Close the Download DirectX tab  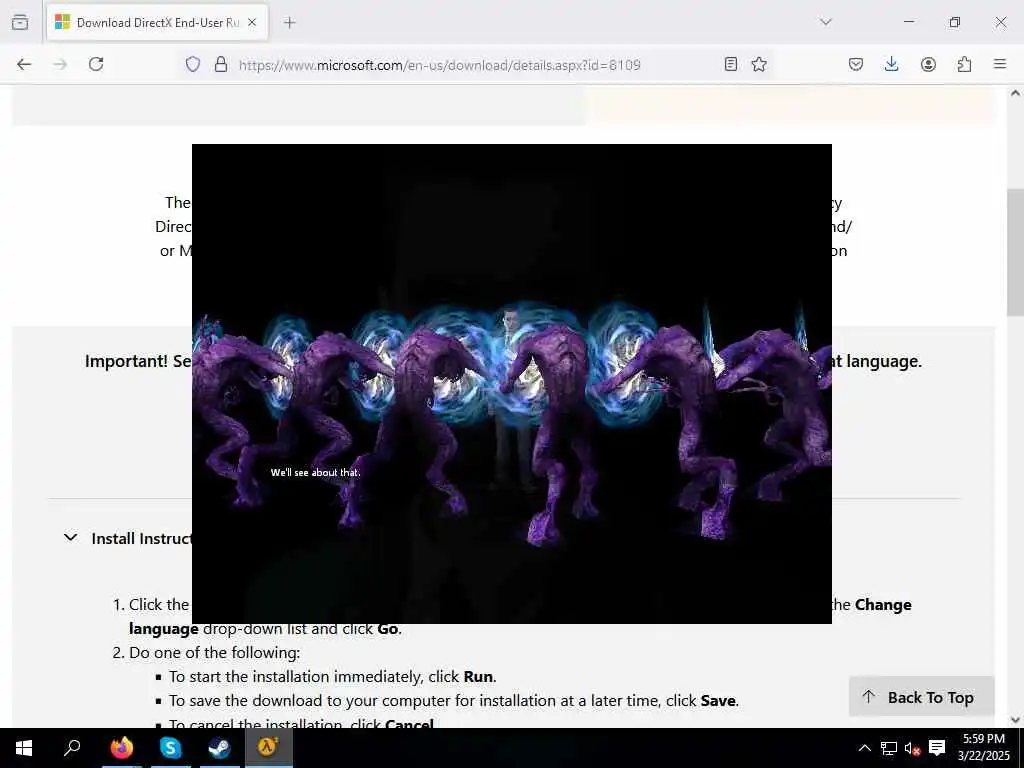[252, 22]
